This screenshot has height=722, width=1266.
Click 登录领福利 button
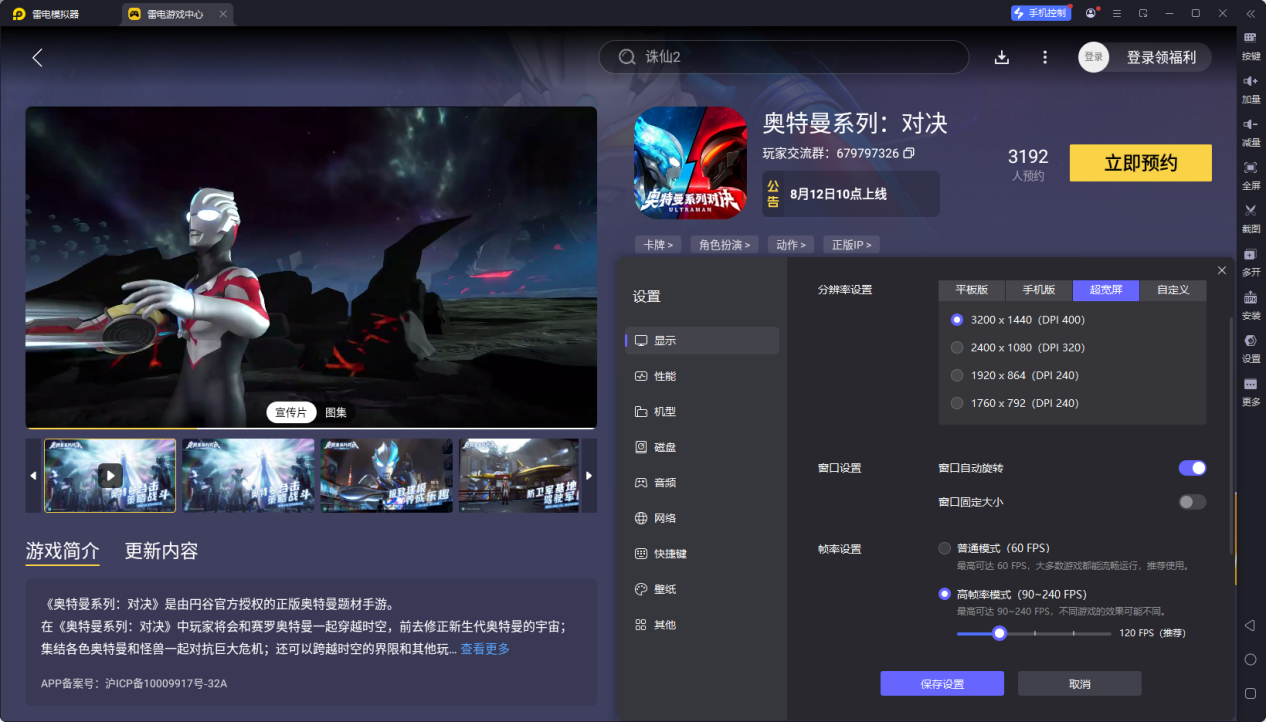click(x=1161, y=57)
